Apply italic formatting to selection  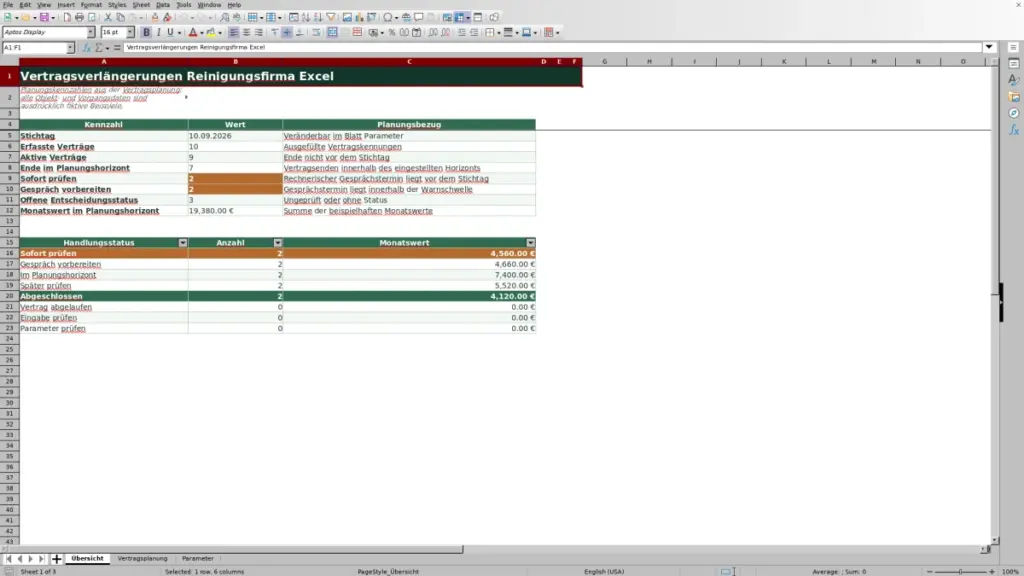(x=158, y=32)
